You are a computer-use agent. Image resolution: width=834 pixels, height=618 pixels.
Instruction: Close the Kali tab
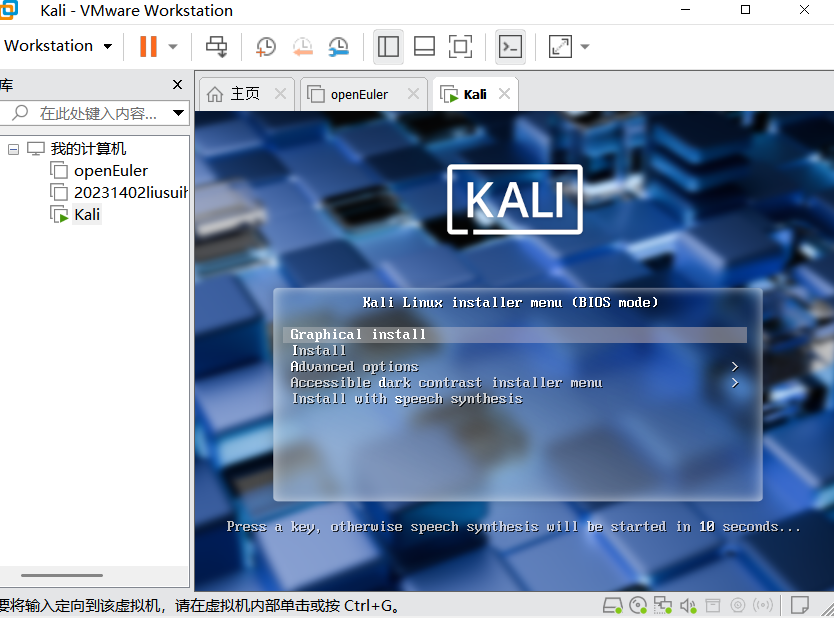[505, 94]
